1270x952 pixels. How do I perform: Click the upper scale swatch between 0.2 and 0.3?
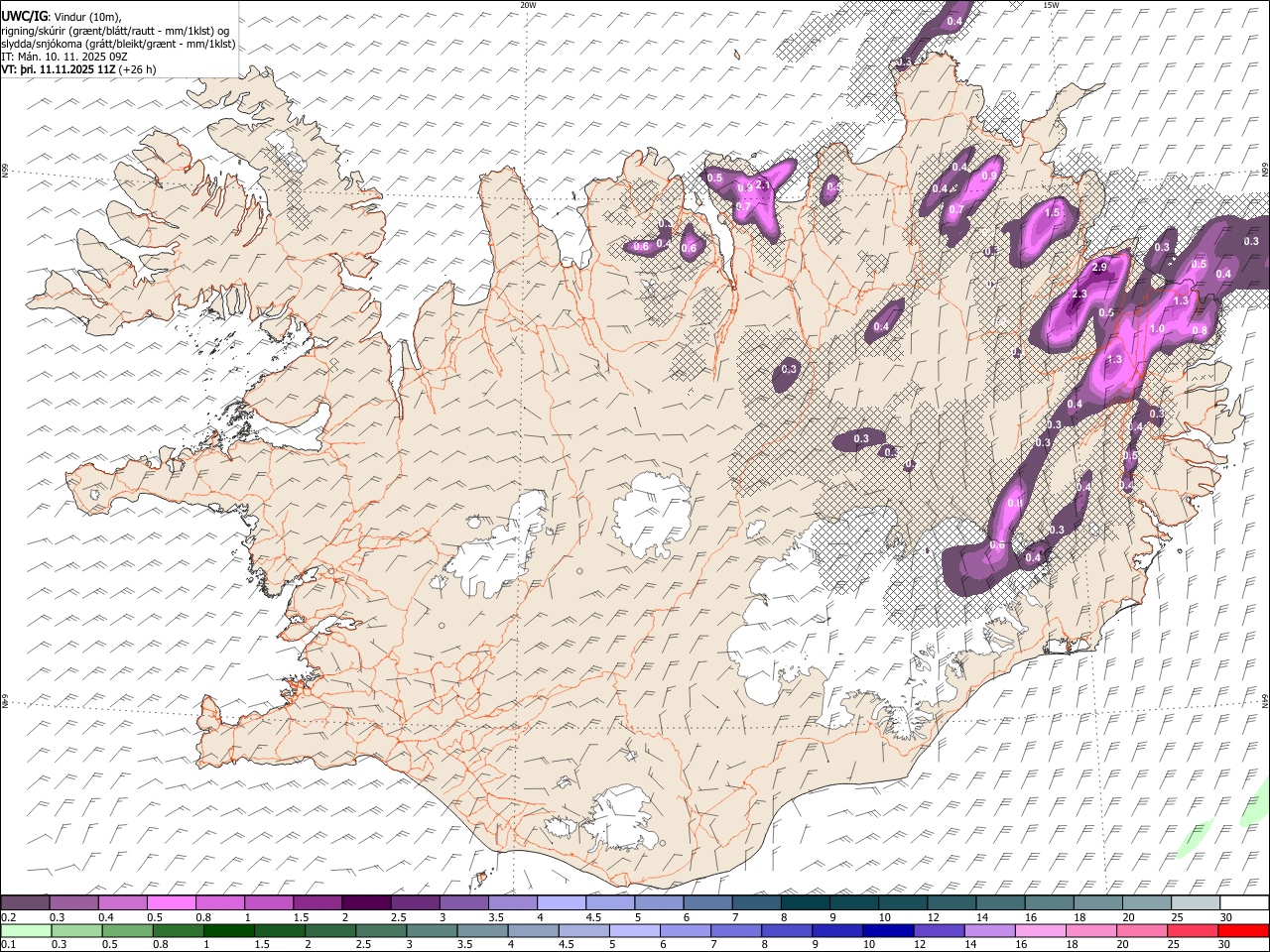(x=25, y=902)
